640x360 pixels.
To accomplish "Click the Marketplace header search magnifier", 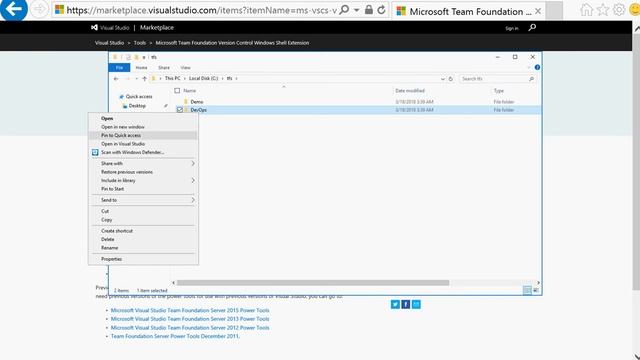I will (532, 27).
